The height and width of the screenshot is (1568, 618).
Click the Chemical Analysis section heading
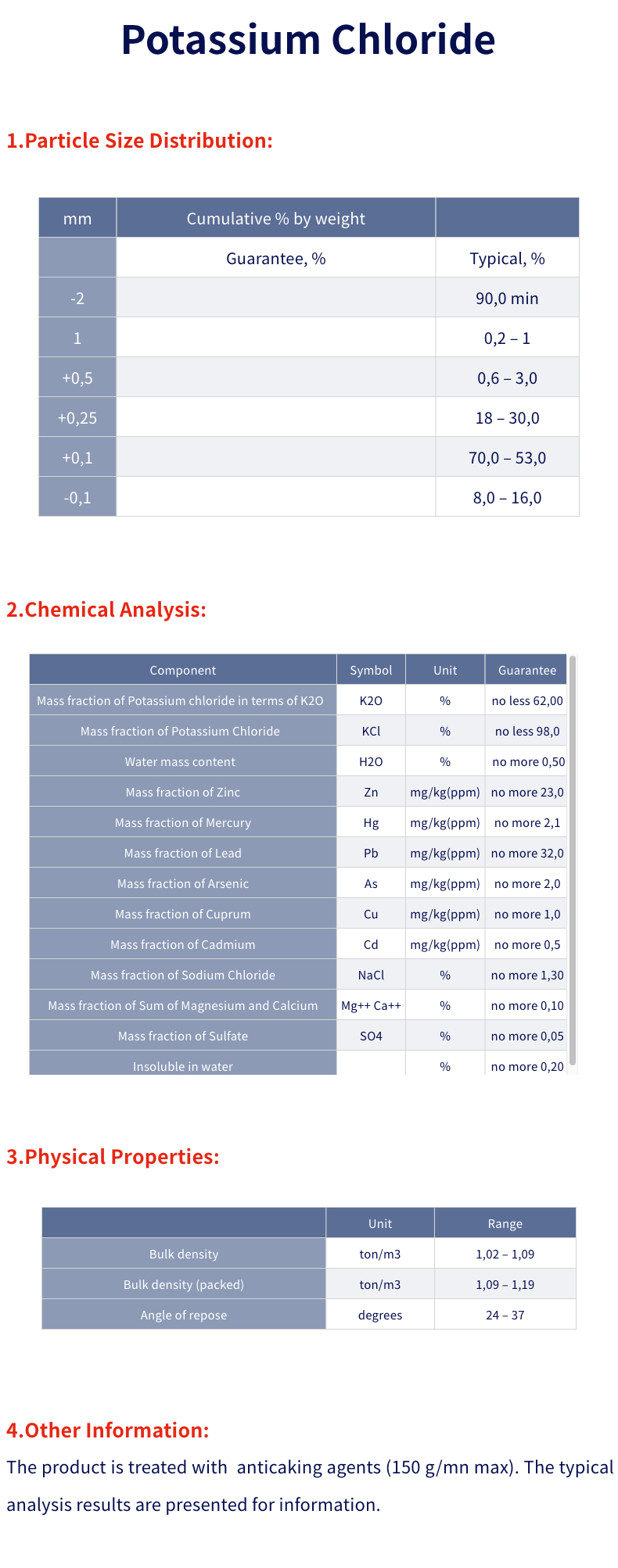coord(106,610)
